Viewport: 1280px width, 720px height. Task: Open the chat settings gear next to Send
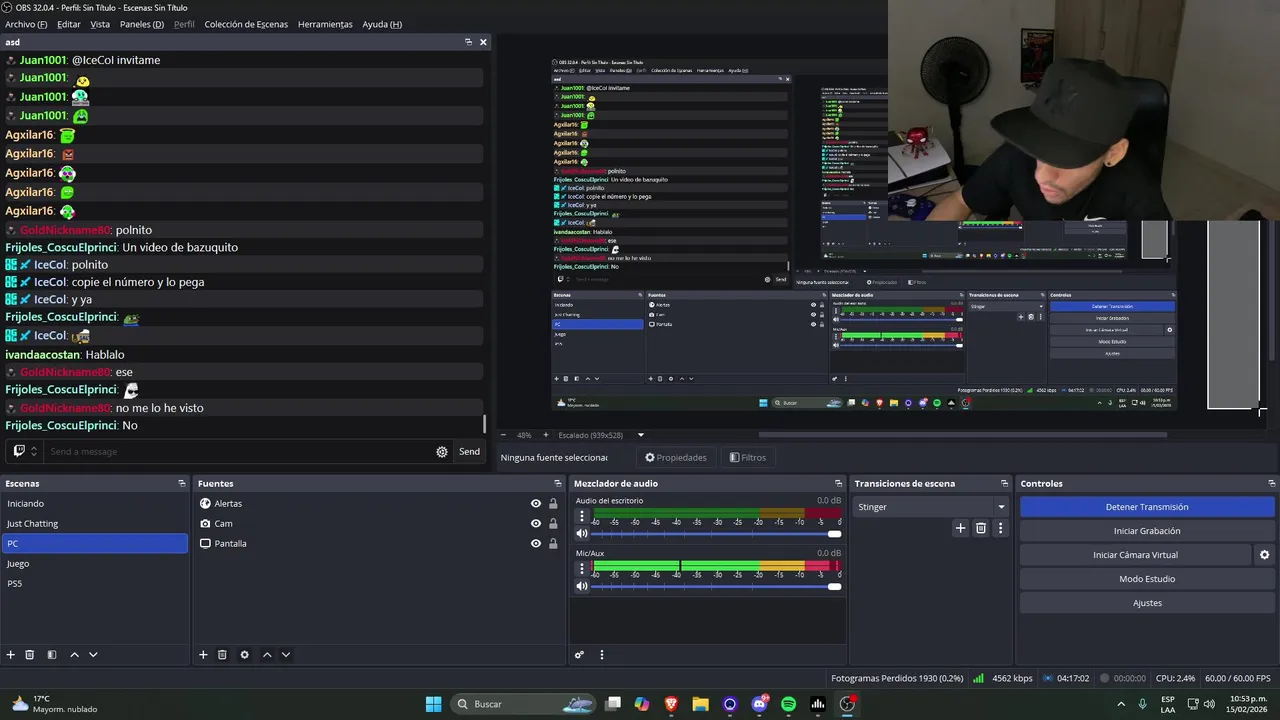[x=442, y=452]
